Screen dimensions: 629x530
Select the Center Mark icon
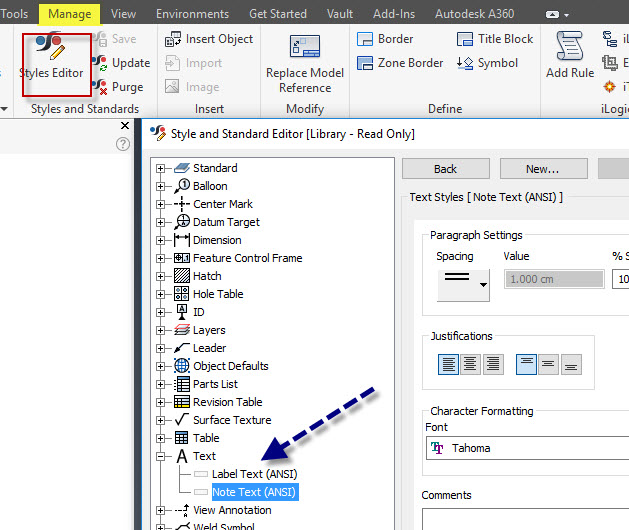[x=182, y=204]
